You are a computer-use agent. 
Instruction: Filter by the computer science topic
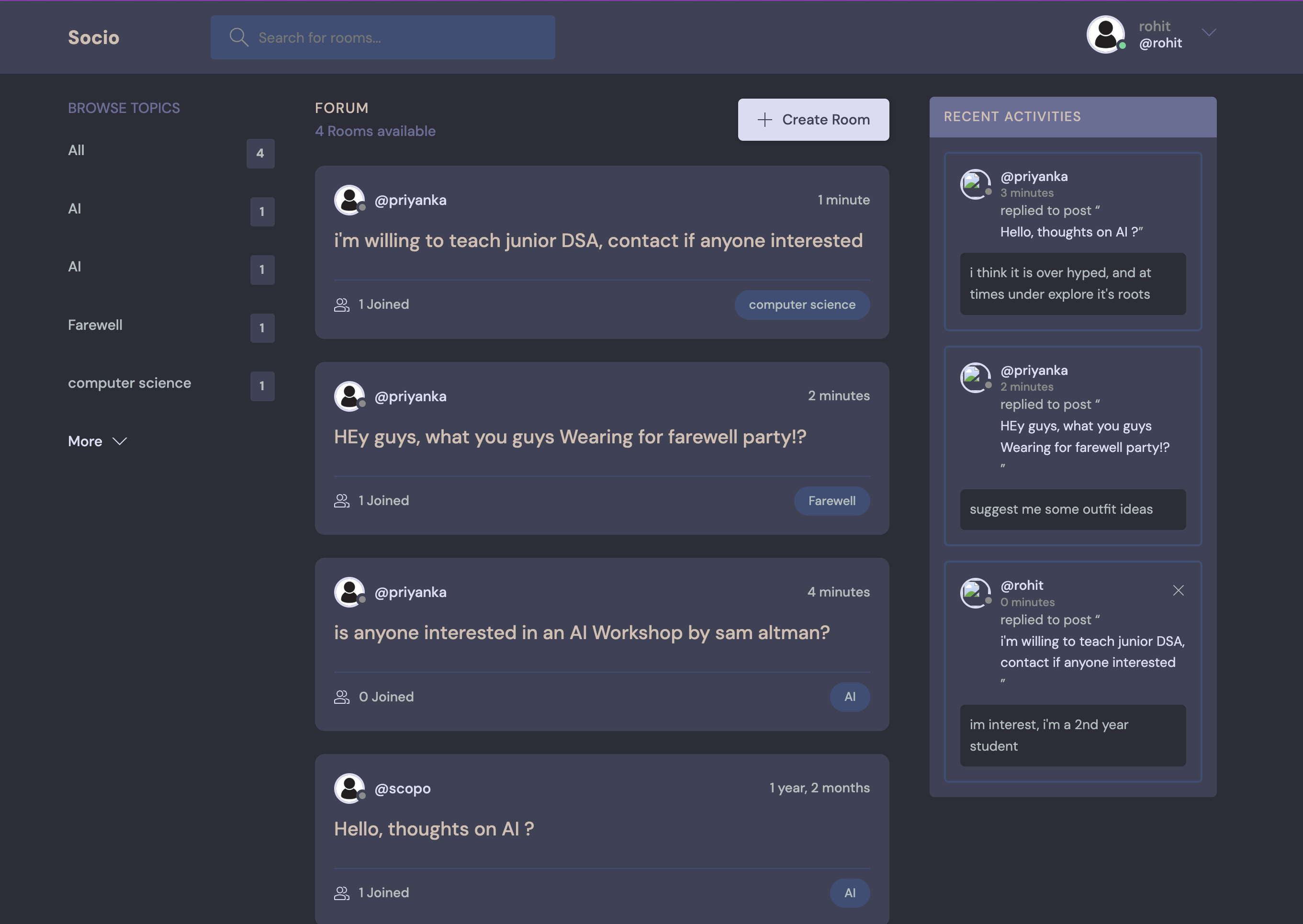click(130, 383)
